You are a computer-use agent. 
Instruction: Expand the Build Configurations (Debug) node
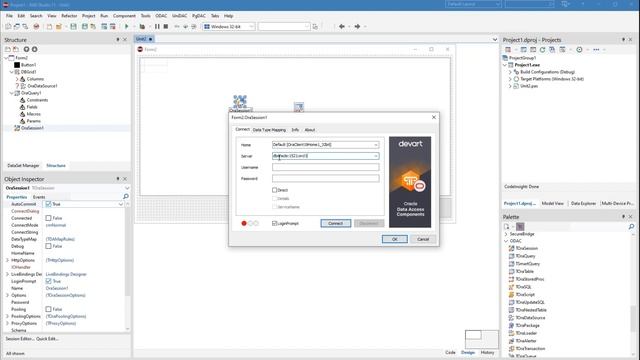[510, 72]
